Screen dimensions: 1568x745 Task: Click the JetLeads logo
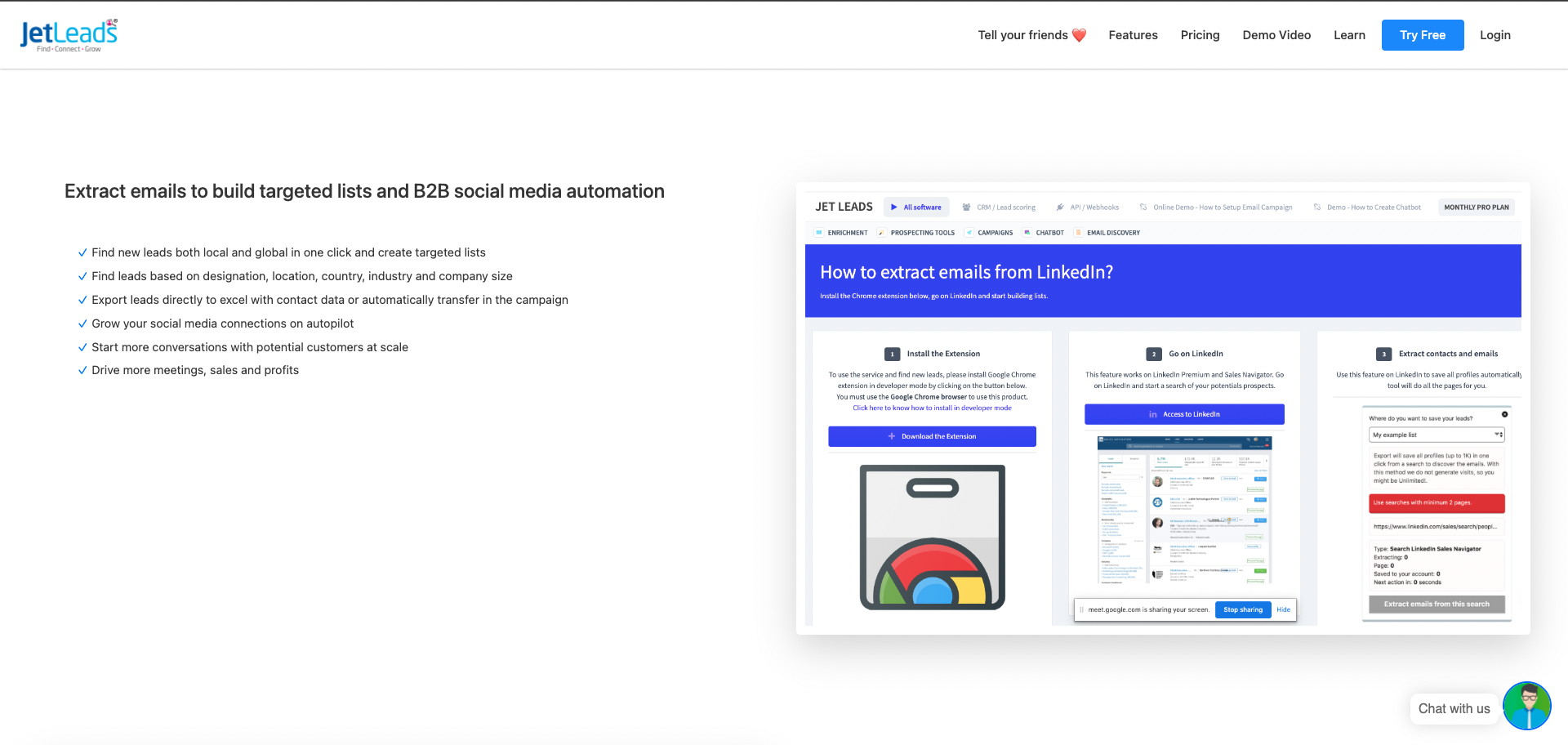click(x=69, y=35)
